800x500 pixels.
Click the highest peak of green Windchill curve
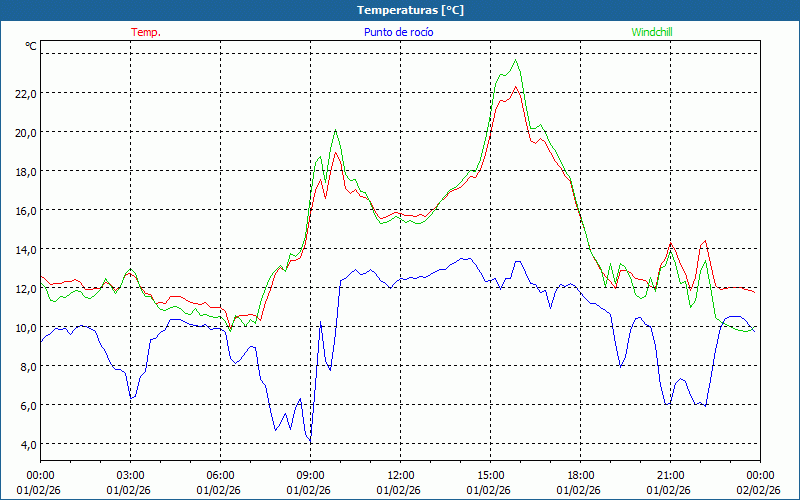pos(516,60)
